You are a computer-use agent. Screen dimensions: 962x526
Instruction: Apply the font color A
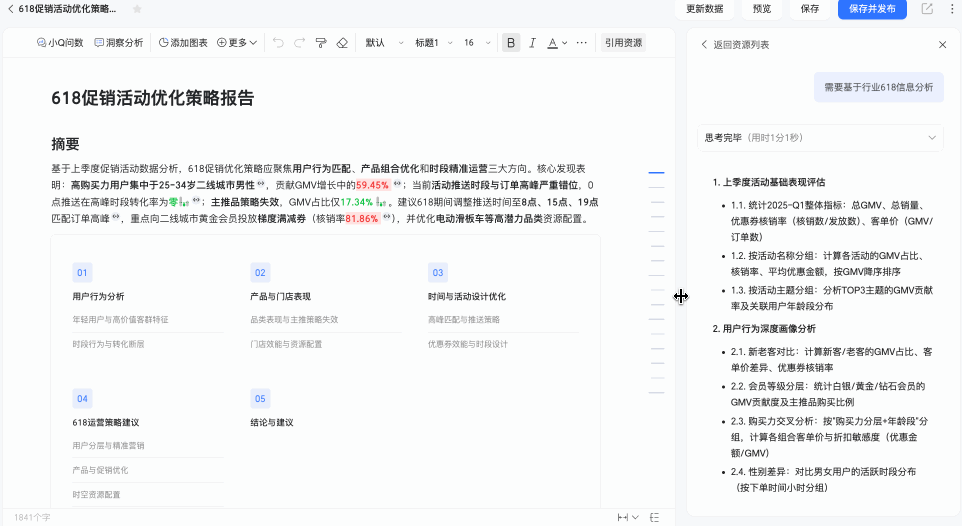552,43
